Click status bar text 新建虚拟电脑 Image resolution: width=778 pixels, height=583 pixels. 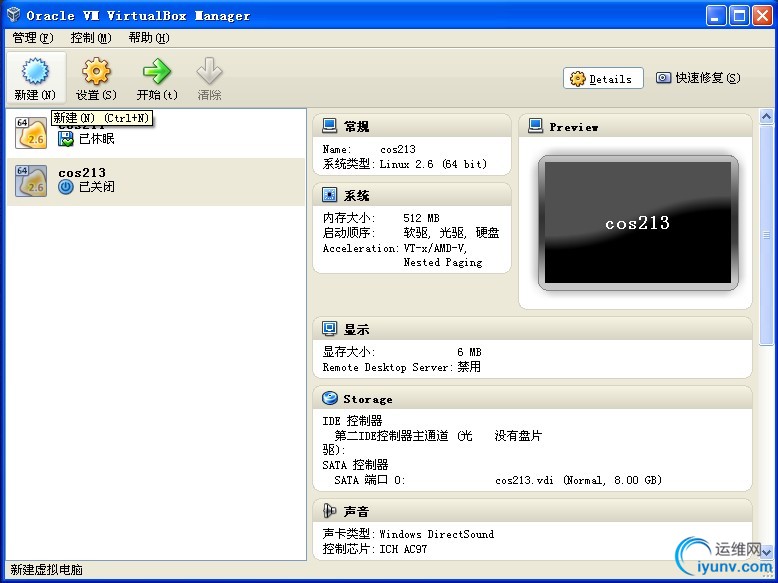[47, 570]
